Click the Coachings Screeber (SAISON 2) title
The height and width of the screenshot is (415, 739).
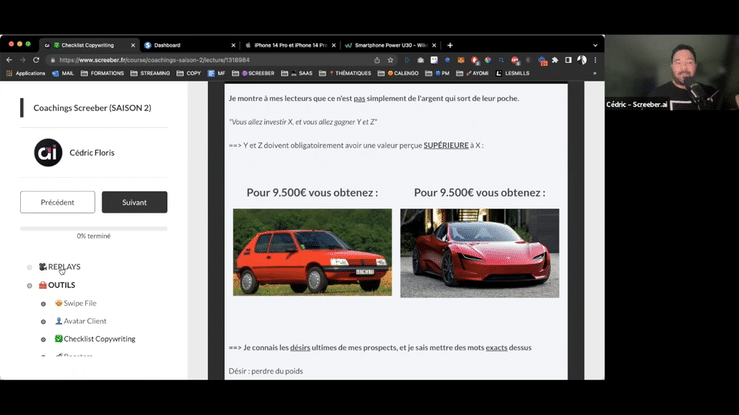(92, 108)
